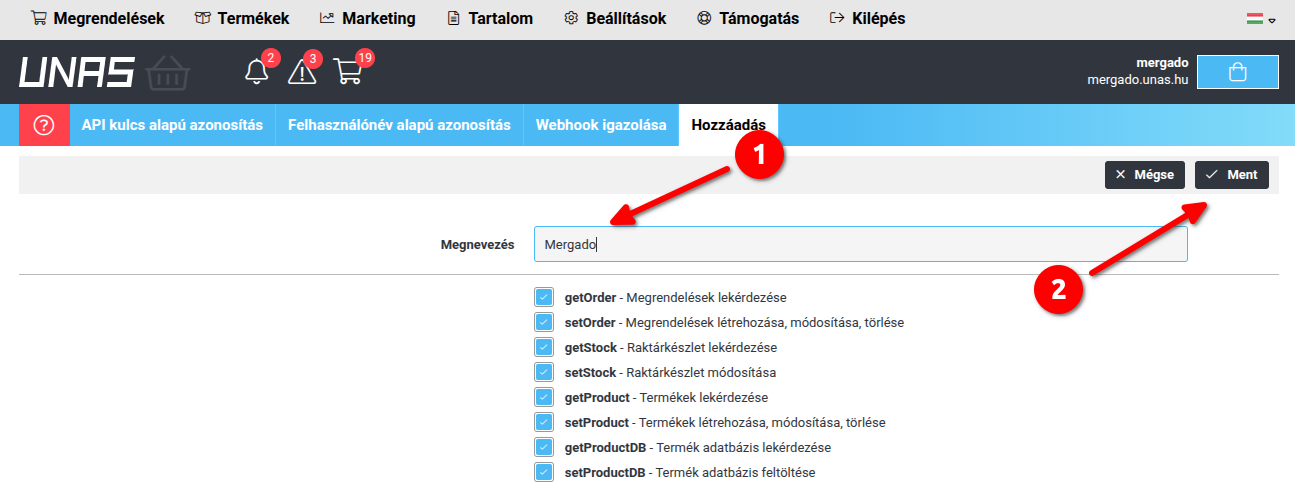Uncheck the getOrder permission checkbox
Image resolution: width=1295 pixels, height=484 pixels.
click(544, 297)
